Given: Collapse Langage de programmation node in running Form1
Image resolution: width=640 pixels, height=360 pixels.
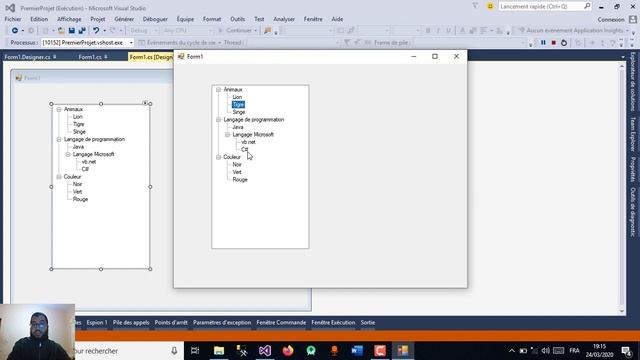Looking at the screenshot, I should [x=218, y=120].
